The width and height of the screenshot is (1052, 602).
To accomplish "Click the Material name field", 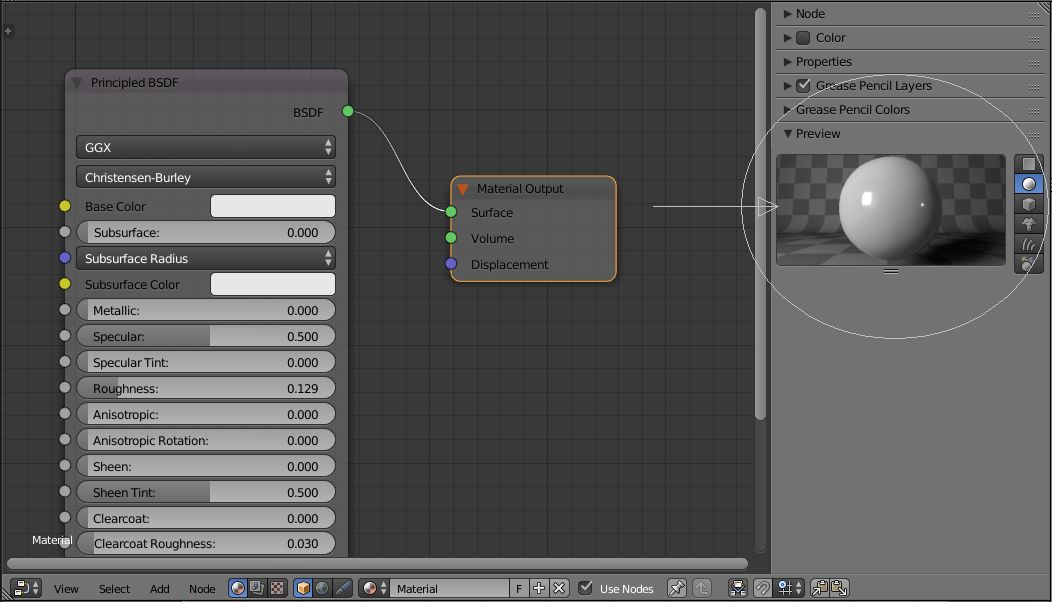I will tap(450, 589).
